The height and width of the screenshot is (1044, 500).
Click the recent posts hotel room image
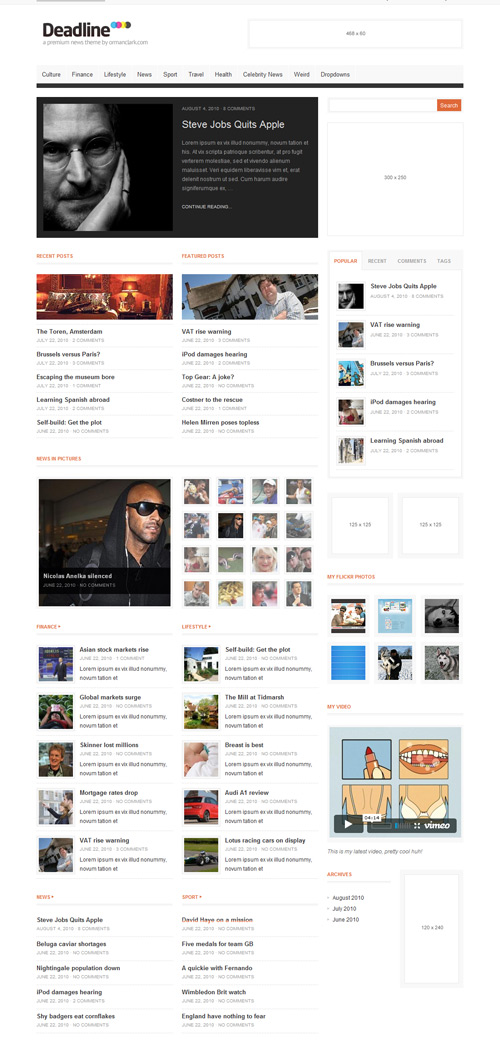pyautogui.click(x=105, y=297)
